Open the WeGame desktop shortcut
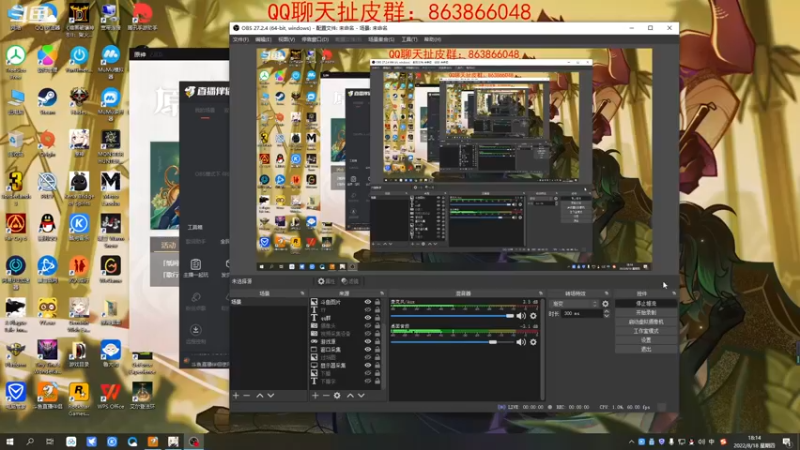 point(111,270)
